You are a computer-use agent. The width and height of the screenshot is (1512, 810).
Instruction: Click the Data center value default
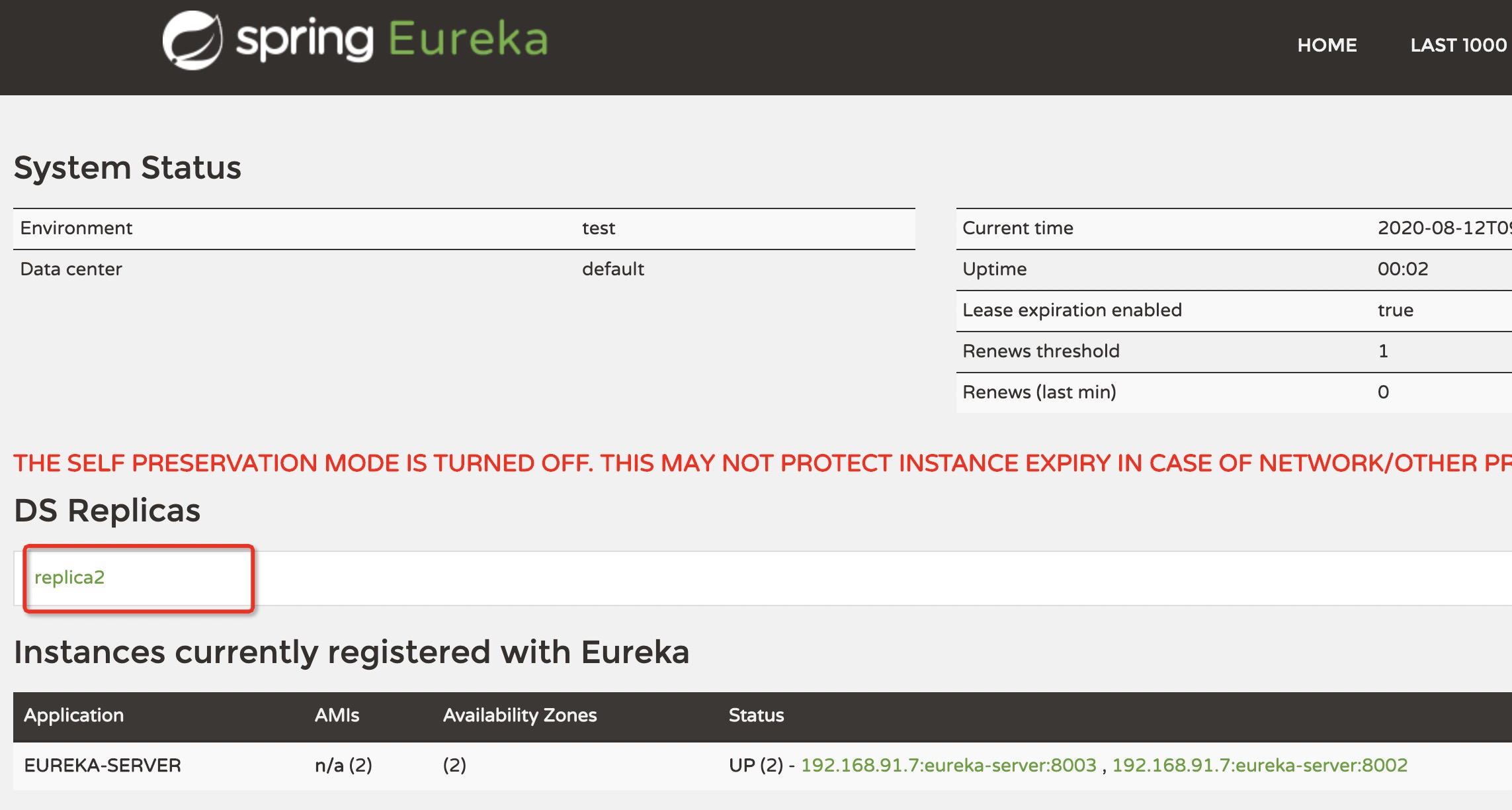(x=612, y=269)
